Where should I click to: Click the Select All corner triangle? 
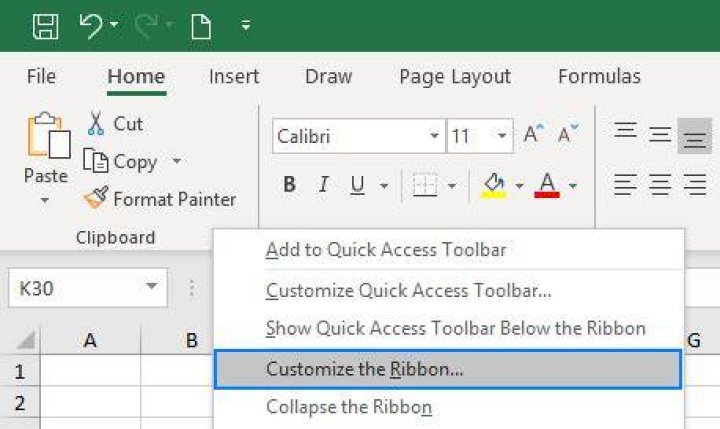25,340
